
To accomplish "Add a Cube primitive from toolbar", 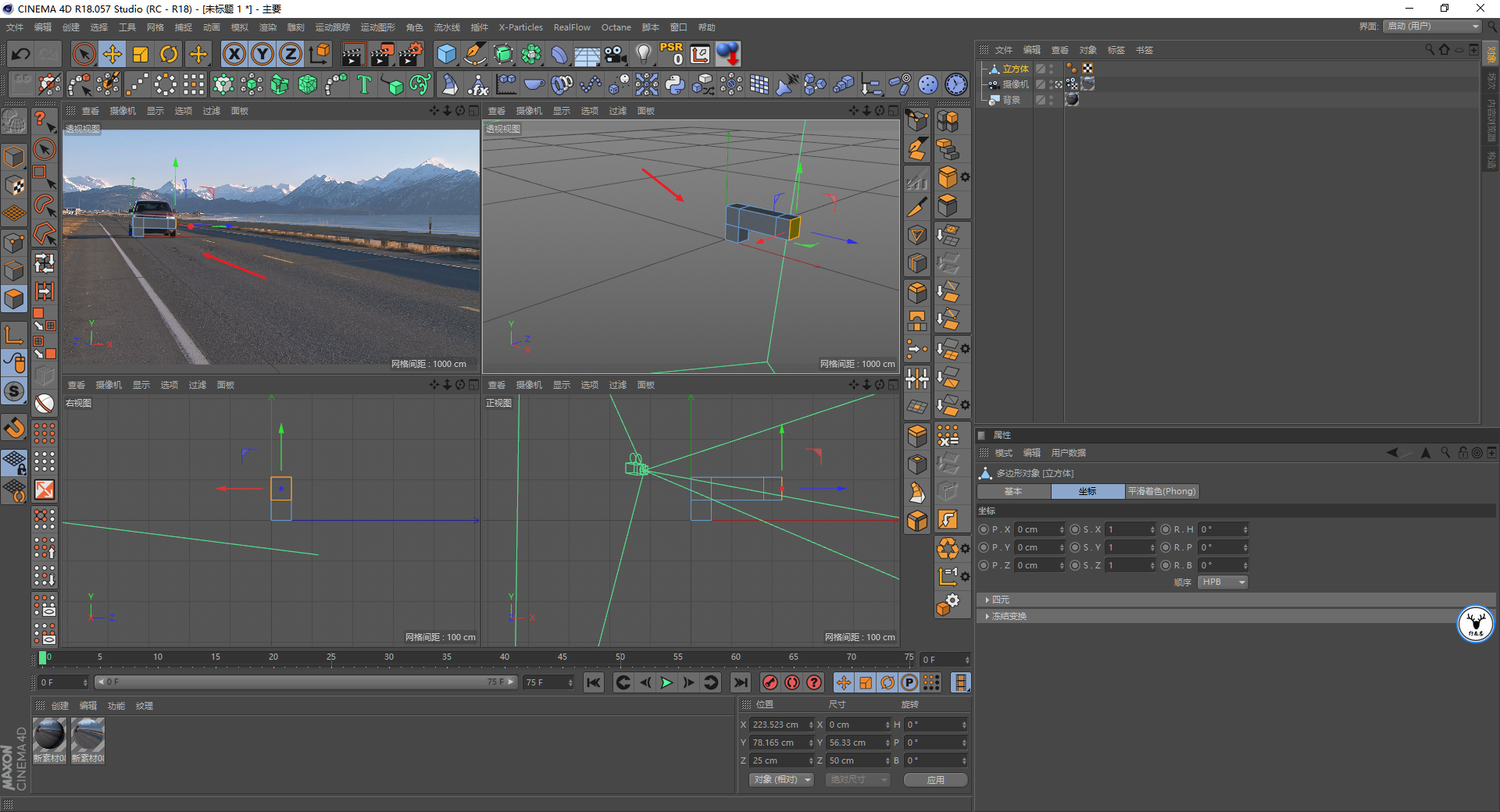I will click(x=446, y=54).
